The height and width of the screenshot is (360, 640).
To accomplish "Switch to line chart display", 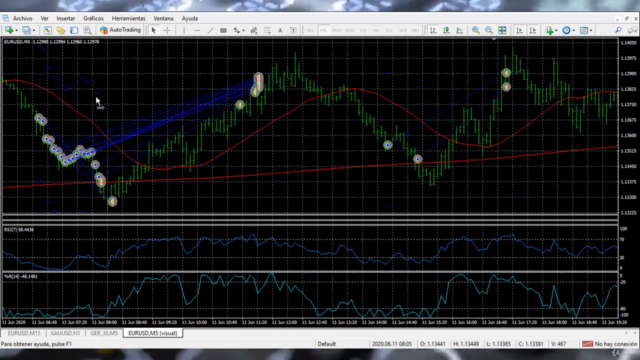I will pyautogui.click(x=460, y=30).
